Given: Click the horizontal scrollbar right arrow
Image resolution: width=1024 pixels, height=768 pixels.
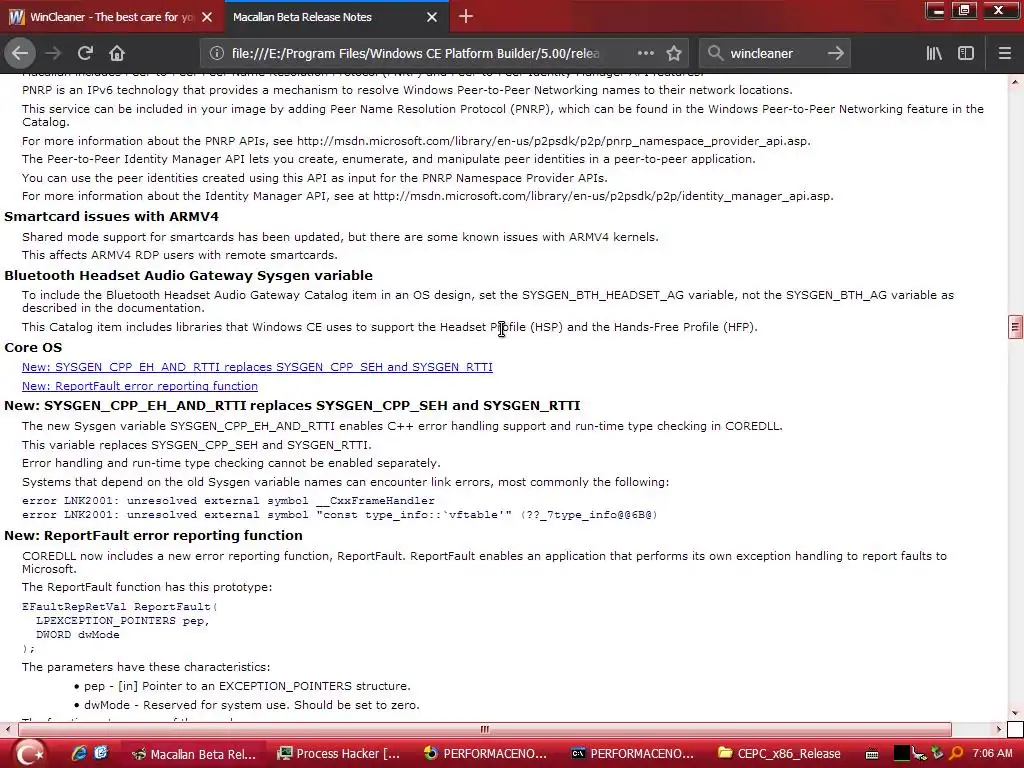Looking at the screenshot, I should tap(999, 729).
